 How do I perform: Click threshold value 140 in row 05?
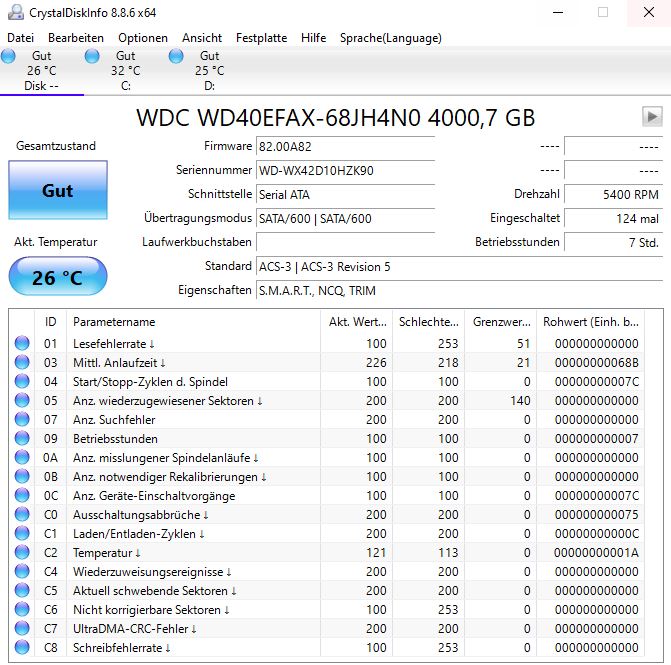[520, 401]
